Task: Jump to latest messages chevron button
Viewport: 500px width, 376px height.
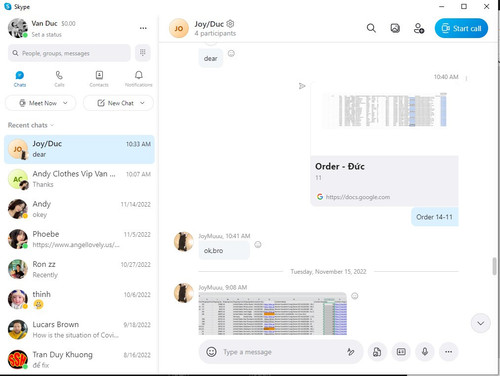Action: point(480,323)
